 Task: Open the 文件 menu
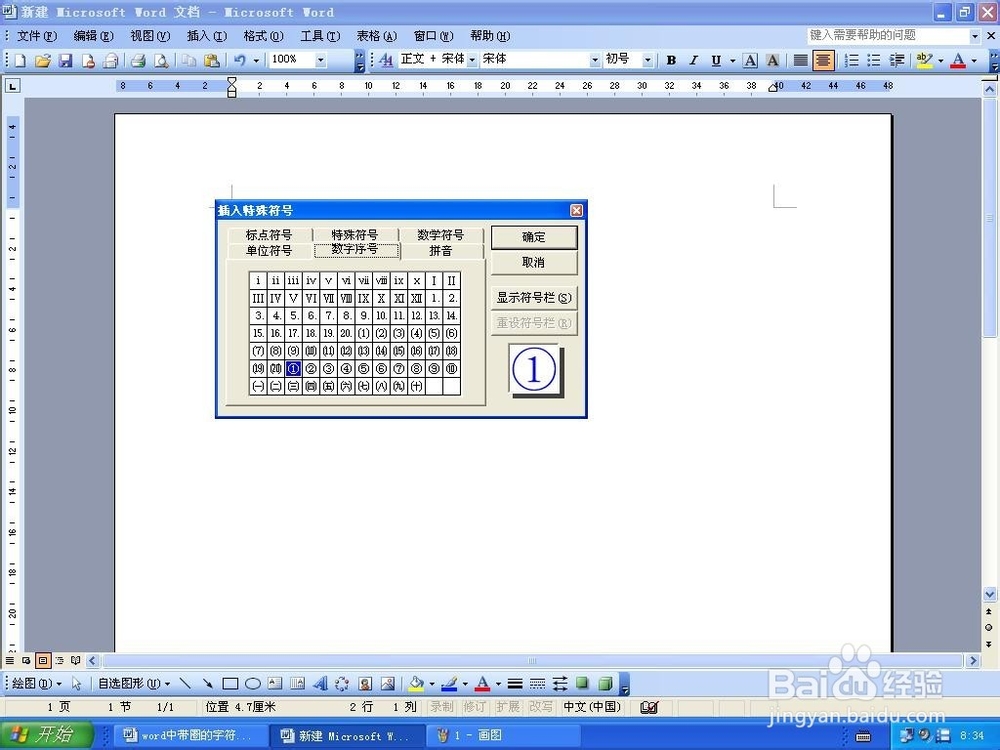click(37, 36)
